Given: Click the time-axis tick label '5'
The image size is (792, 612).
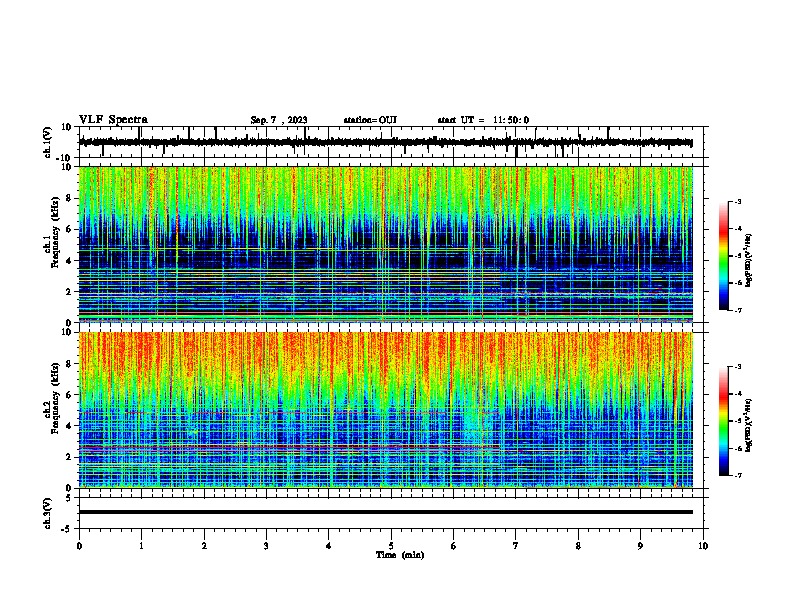Looking at the screenshot, I should point(391,546).
